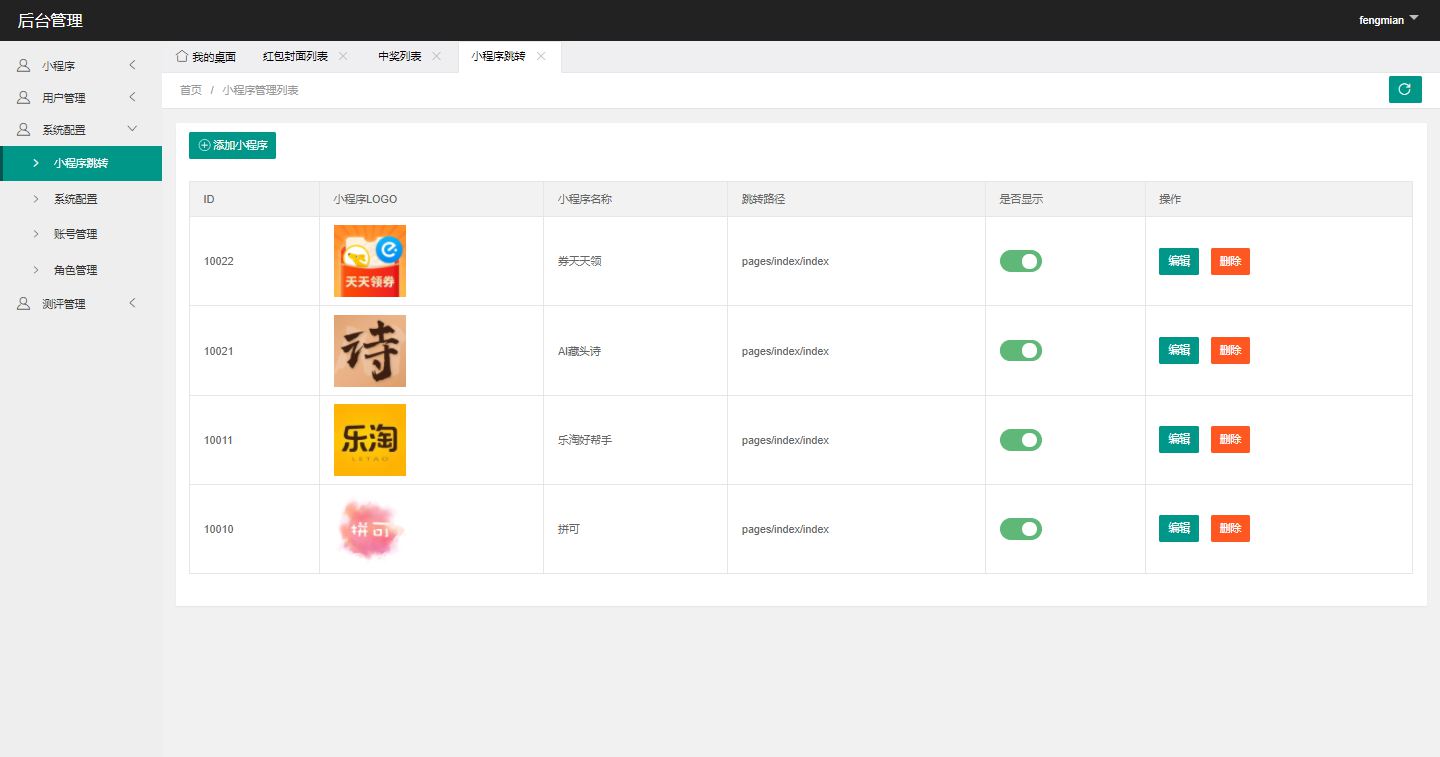Click the 添加小程序 button
The image size is (1440, 757).
pyautogui.click(x=232, y=145)
